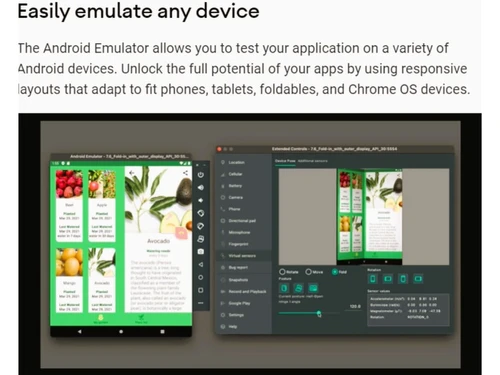Open Record and Playback in sidebar
500x375 pixels.
tap(244, 292)
